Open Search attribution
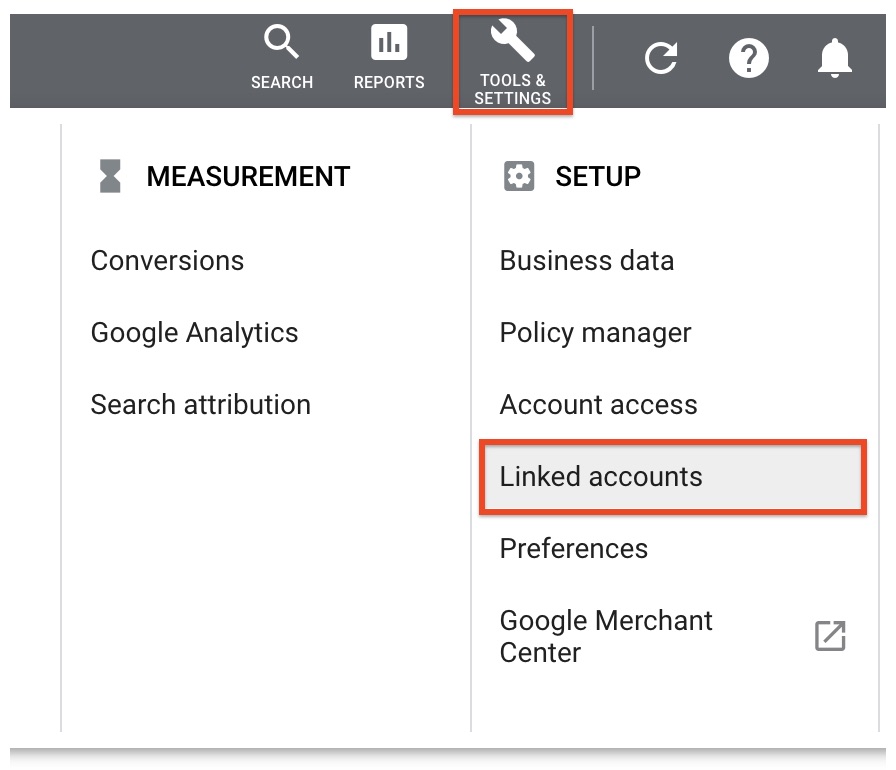This screenshot has height=770, width=896. click(x=201, y=404)
